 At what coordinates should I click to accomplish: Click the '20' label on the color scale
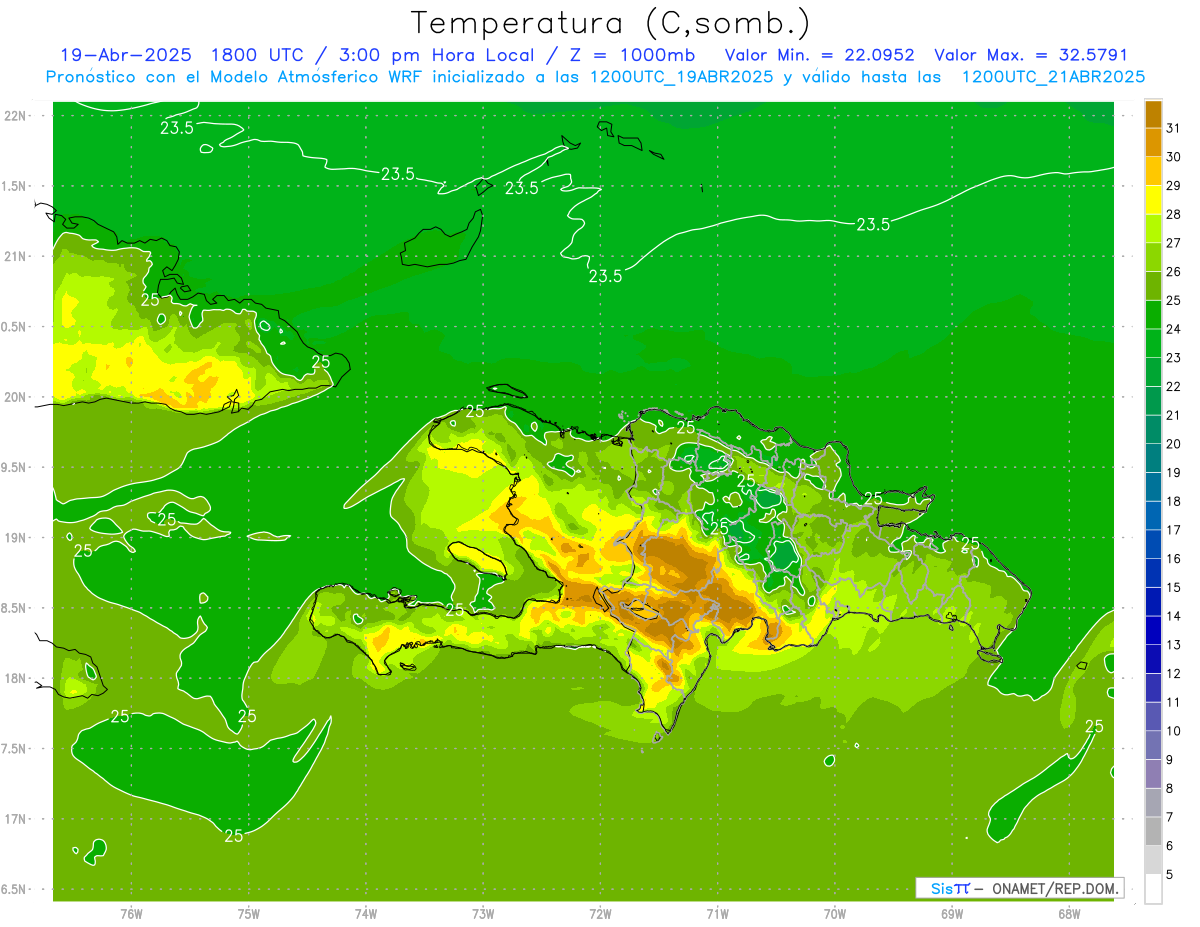pos(1173,444)
